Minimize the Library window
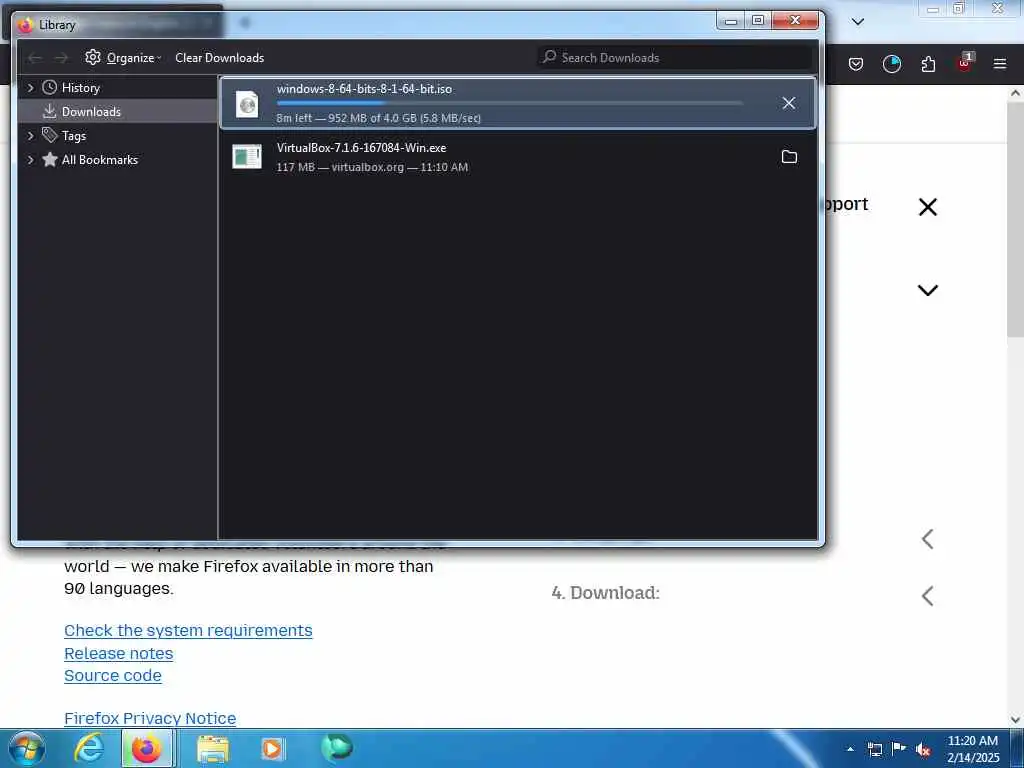 [x=731, y=21]
